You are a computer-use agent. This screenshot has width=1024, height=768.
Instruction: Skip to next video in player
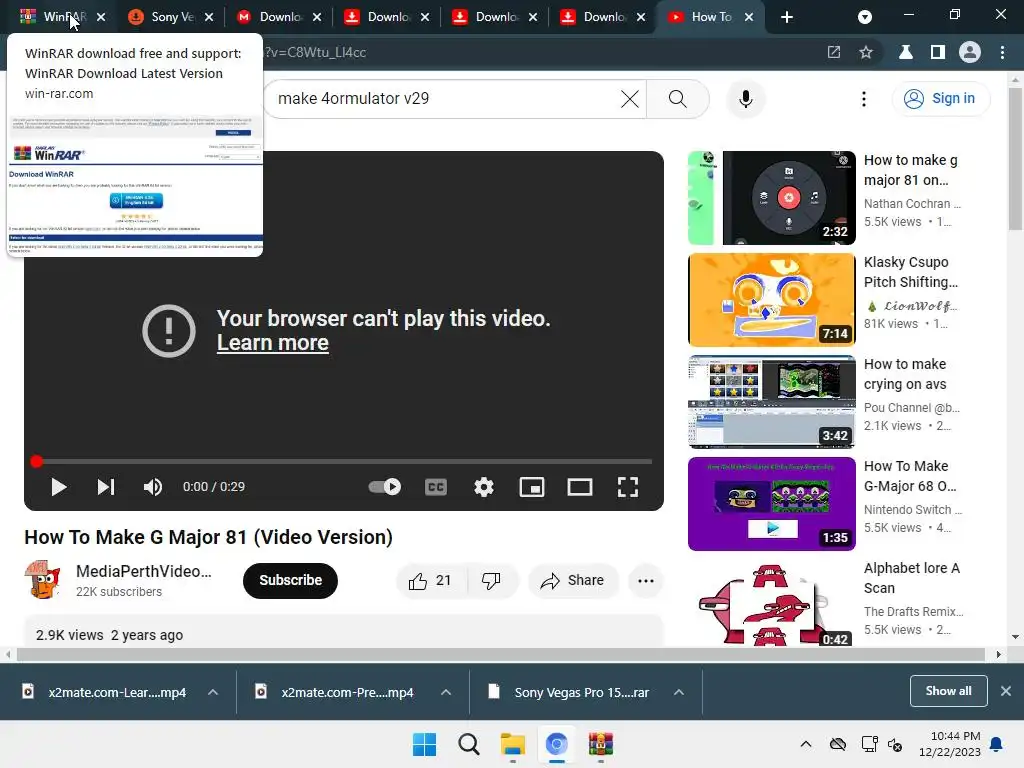click(x=106, y=487)
